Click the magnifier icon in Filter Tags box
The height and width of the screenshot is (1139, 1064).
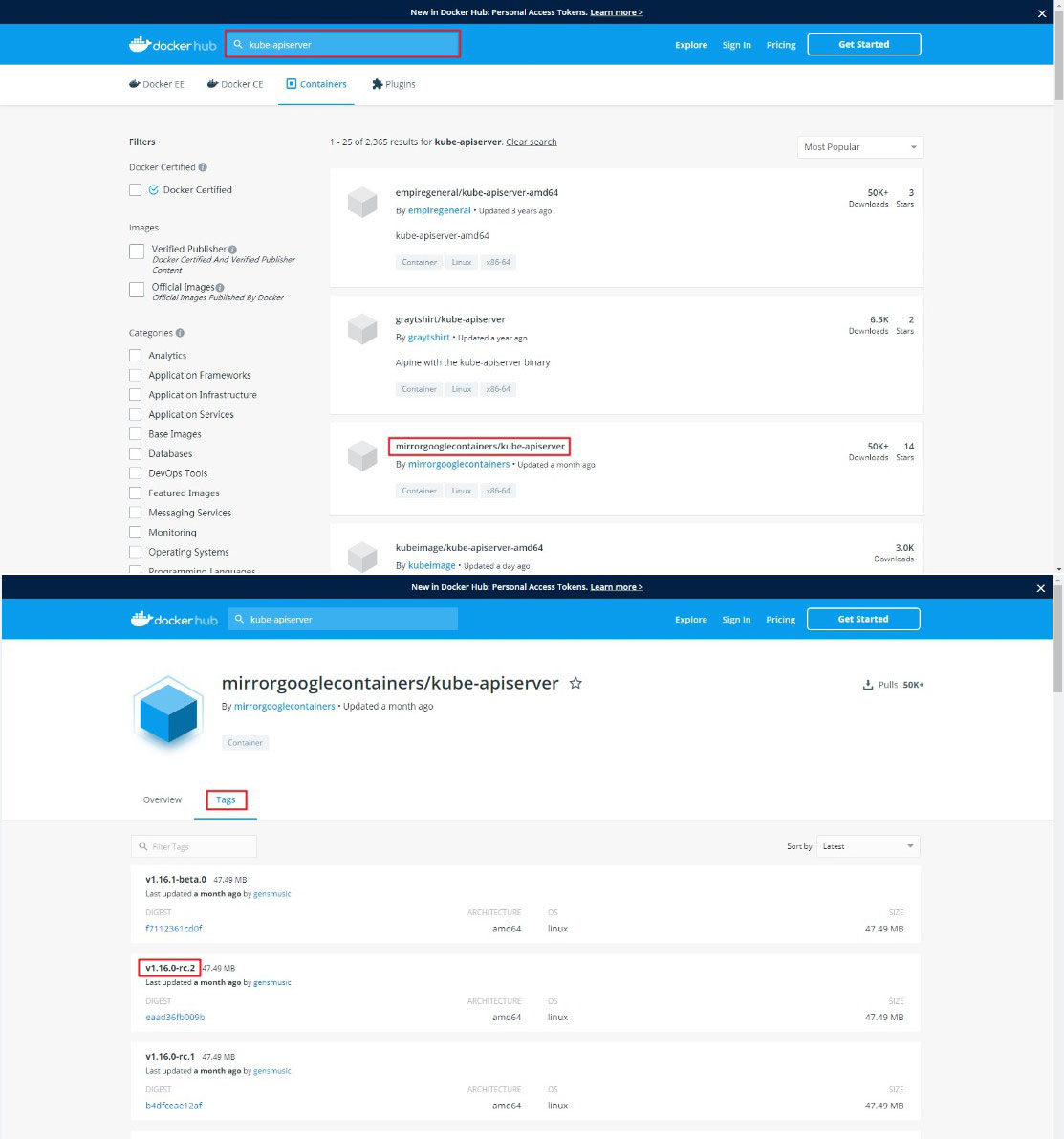click(x=143, y=846)
